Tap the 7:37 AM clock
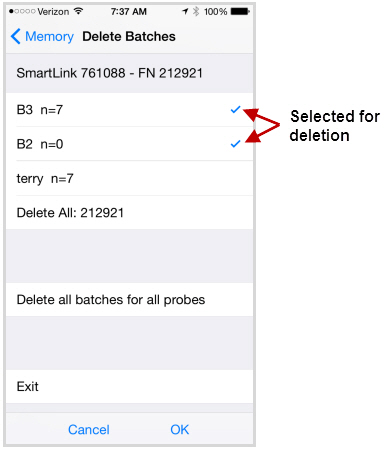The width and height of the screenshot is (384, 452). pos(129,11)
